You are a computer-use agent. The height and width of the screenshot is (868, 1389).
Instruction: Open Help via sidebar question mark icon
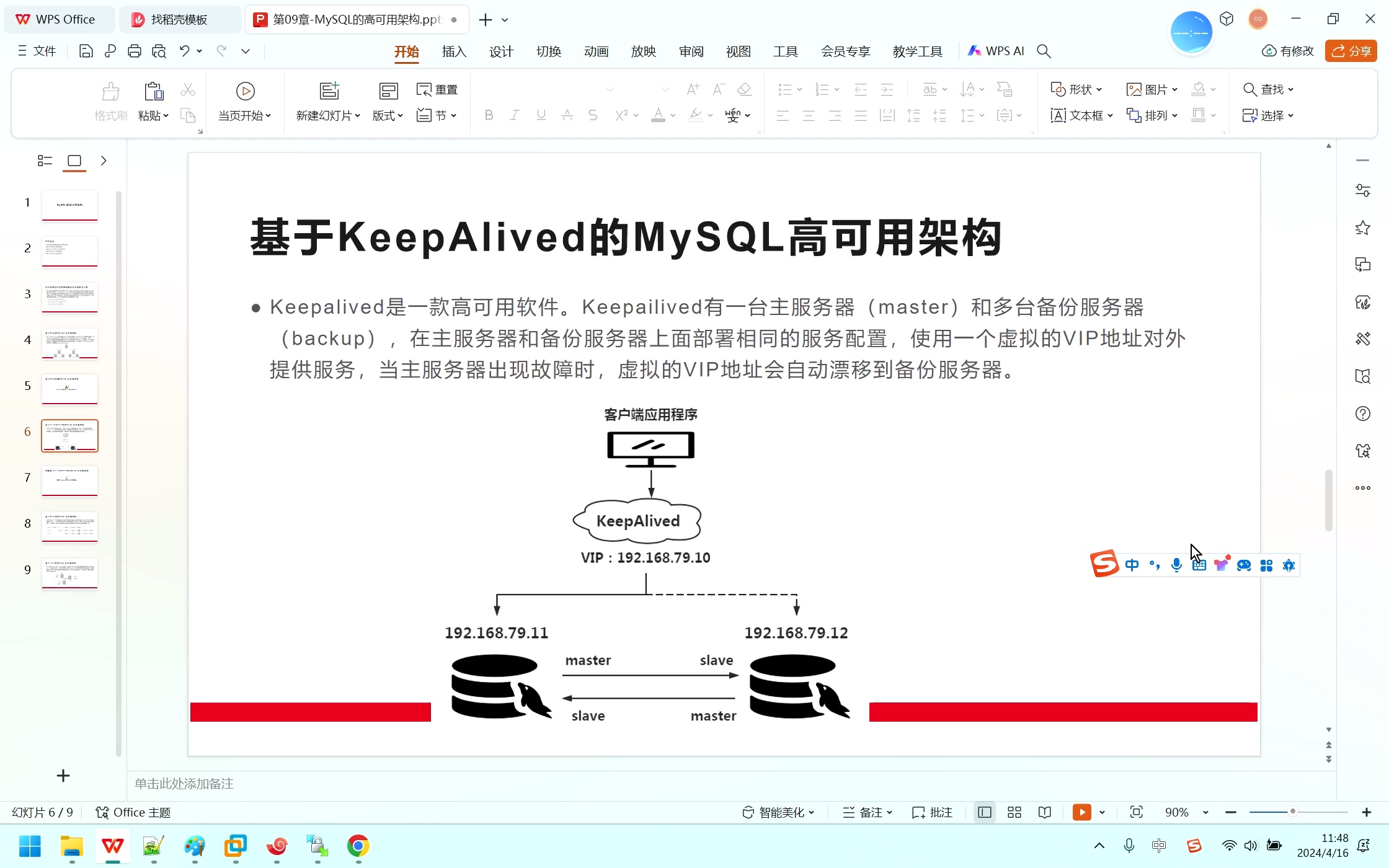(1362, 413)
